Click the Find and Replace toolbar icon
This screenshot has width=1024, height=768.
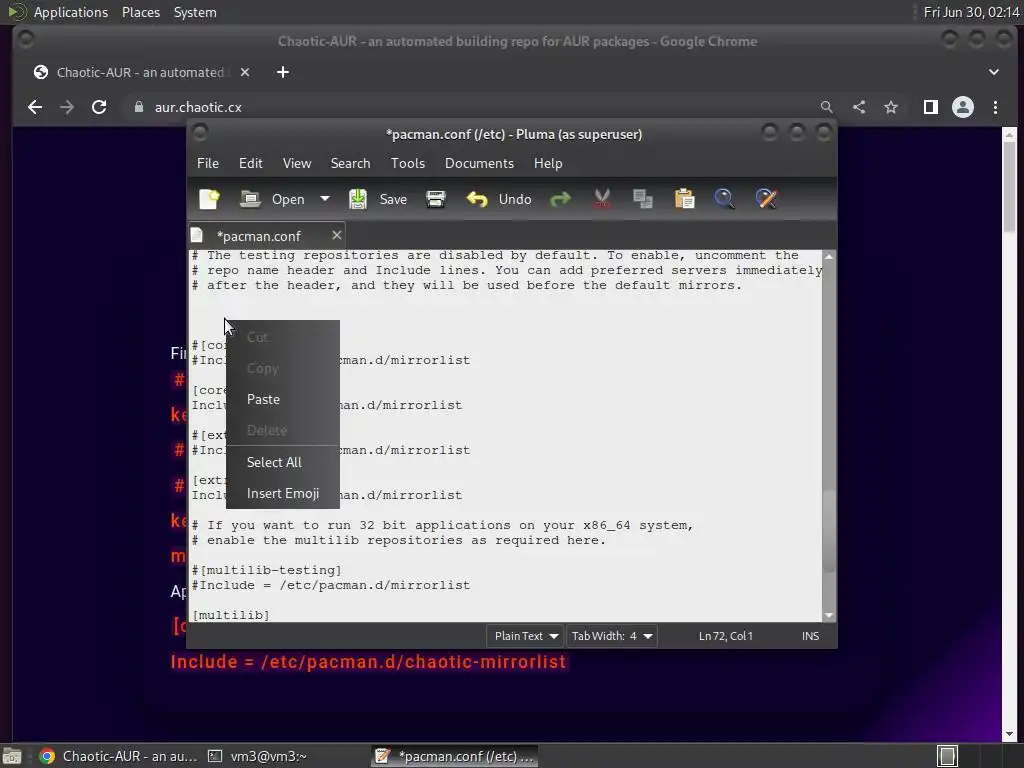(x=766, y=199)
